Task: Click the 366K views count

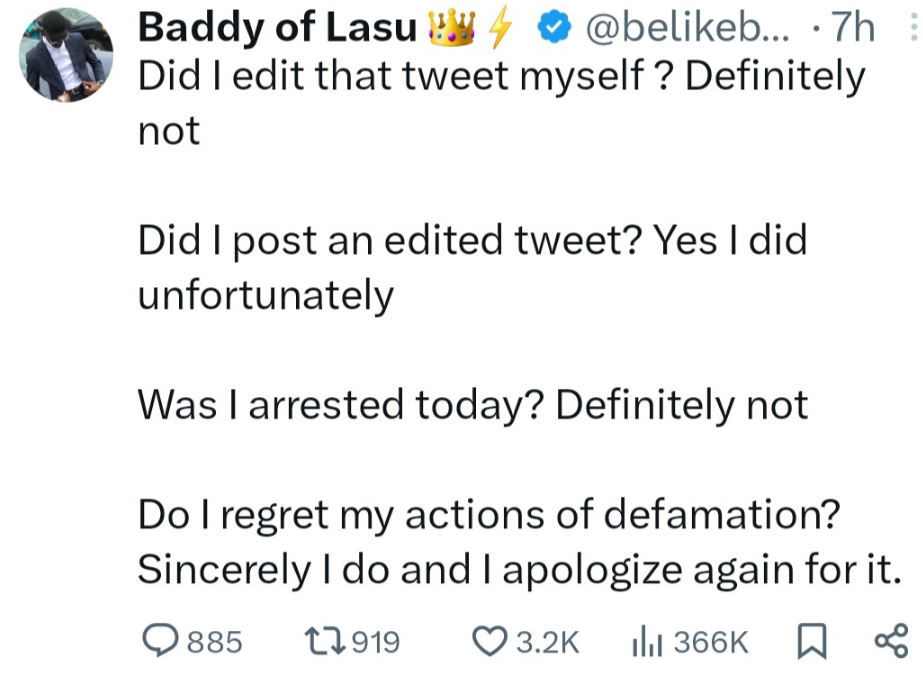Action: coord(710,641)
